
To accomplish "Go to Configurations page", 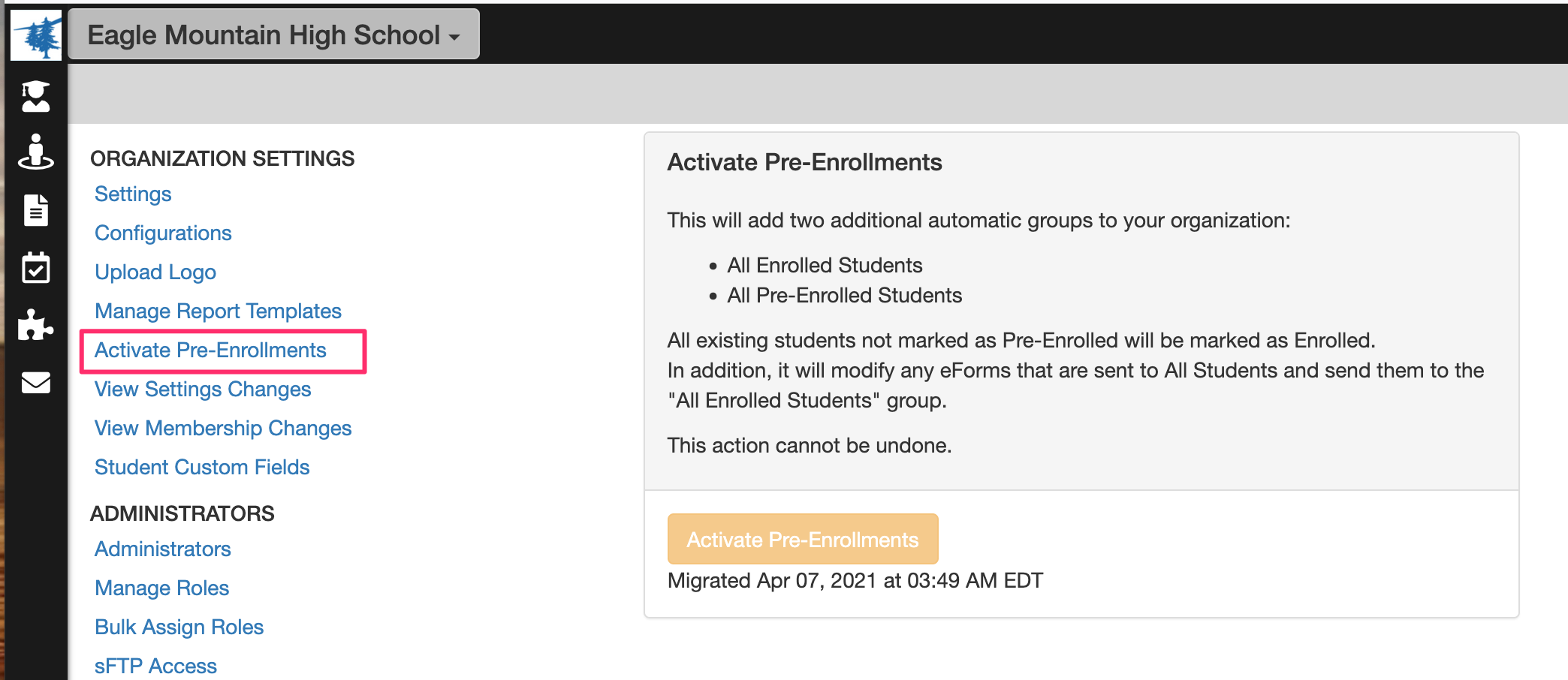I will (163, 233).
